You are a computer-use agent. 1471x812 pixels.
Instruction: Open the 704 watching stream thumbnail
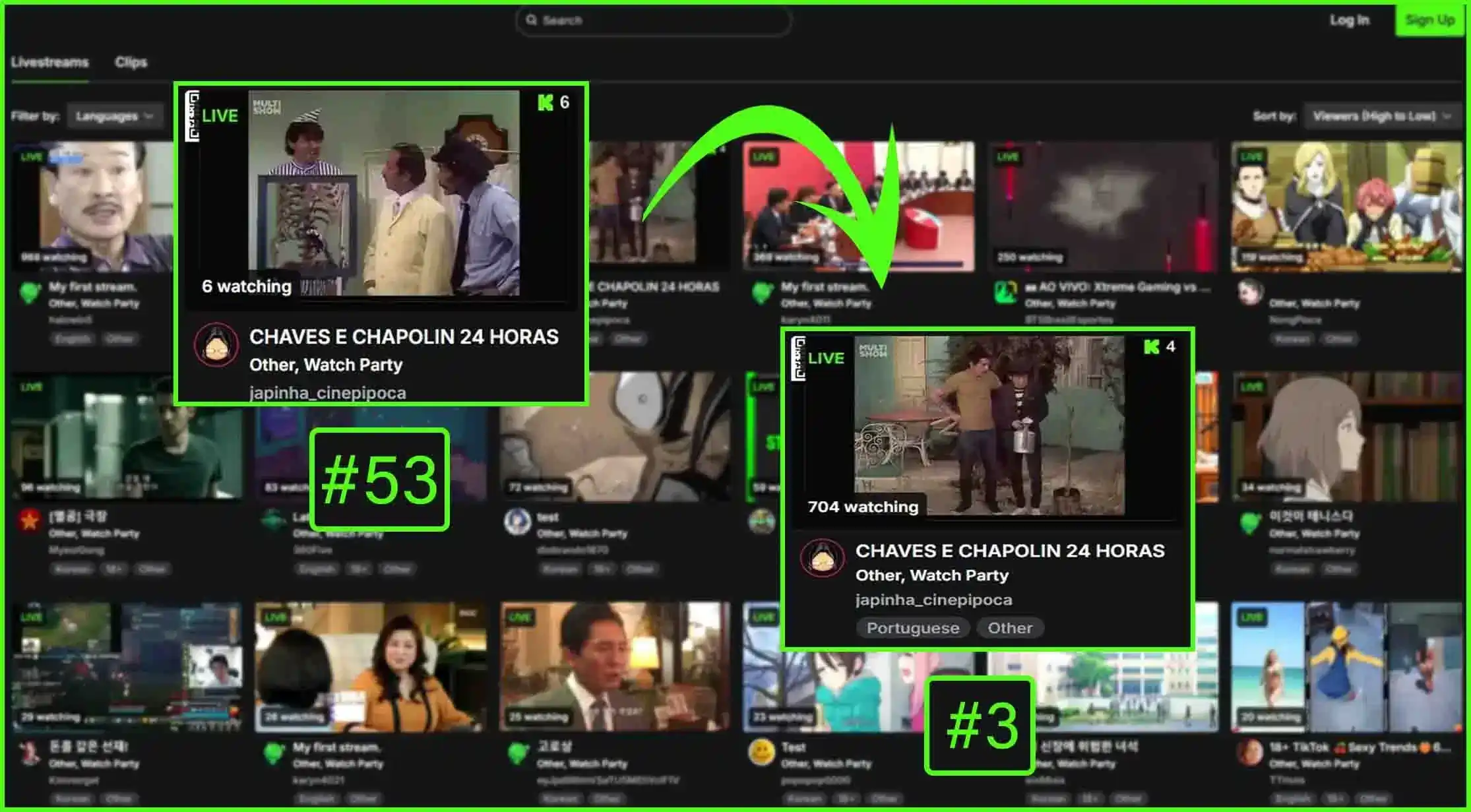tap(988, 426)
